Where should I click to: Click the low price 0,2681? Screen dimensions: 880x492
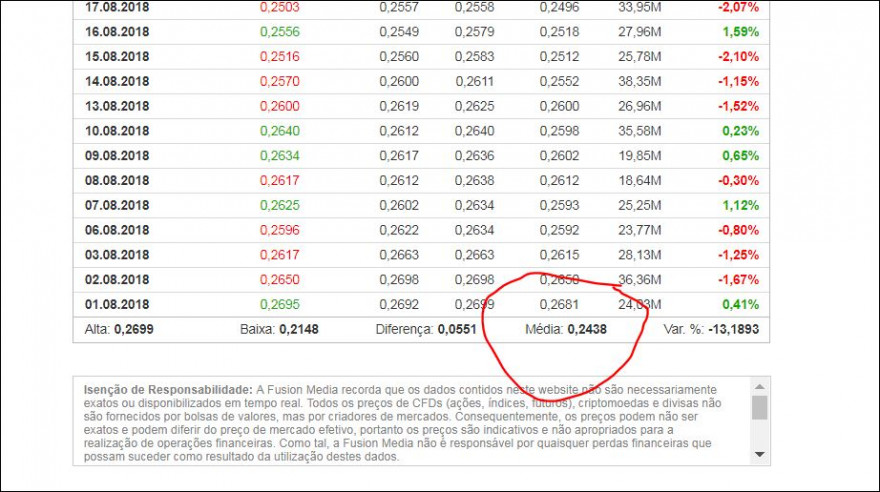coord(559,305)
